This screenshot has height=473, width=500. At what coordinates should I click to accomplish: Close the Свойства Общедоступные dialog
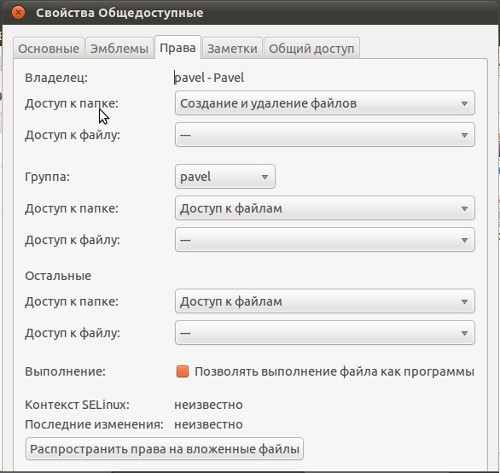[x=18, y=13]
